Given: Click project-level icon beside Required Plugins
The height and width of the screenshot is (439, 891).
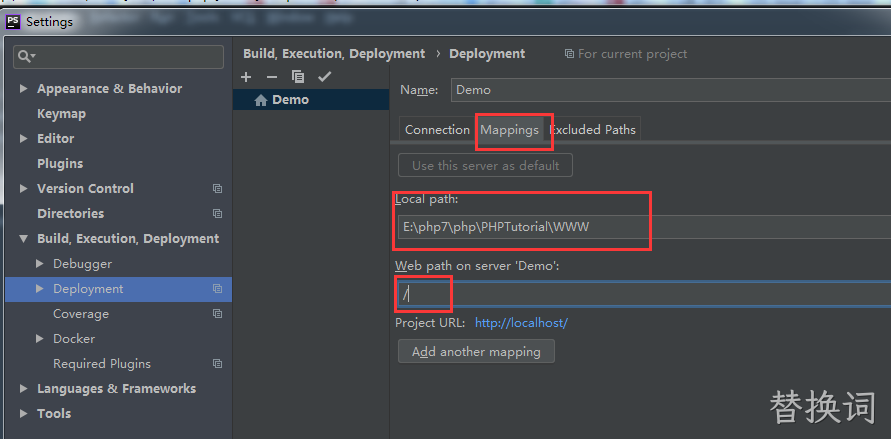Looking at the screenshot, I should pyautogui.click(x=217, y=363).
